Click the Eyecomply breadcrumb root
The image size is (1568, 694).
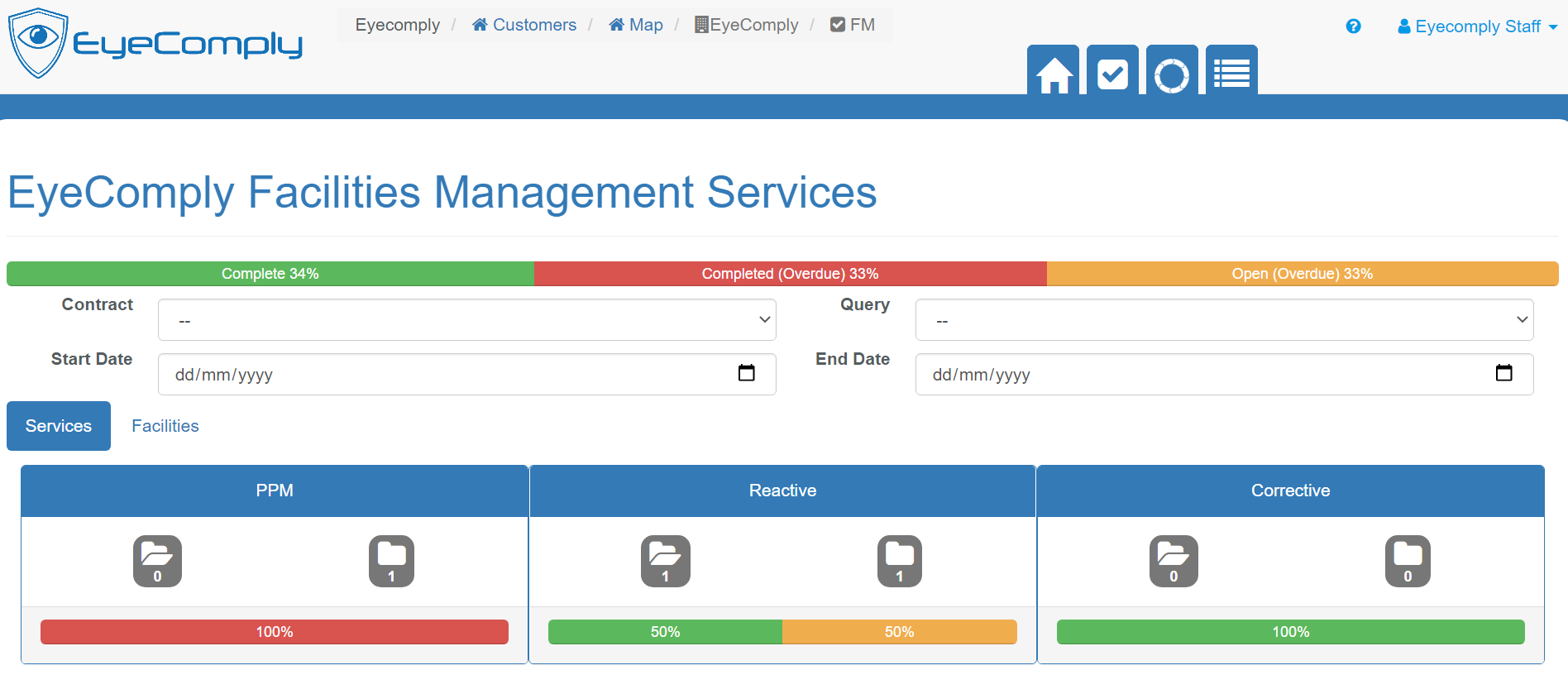(x=398, y=25)
